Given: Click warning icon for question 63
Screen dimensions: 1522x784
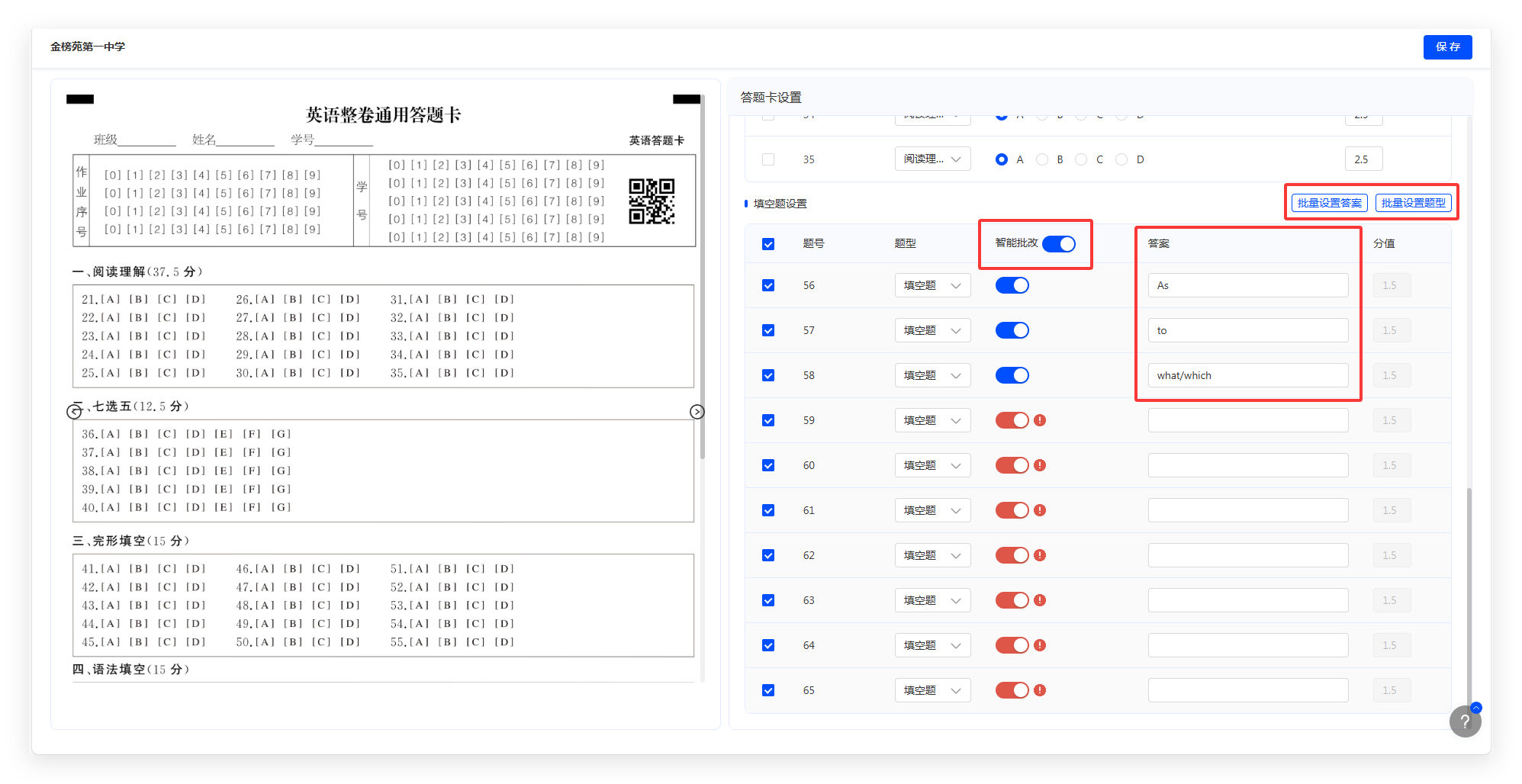Looking at the screenshot, I should (1040, 600).
